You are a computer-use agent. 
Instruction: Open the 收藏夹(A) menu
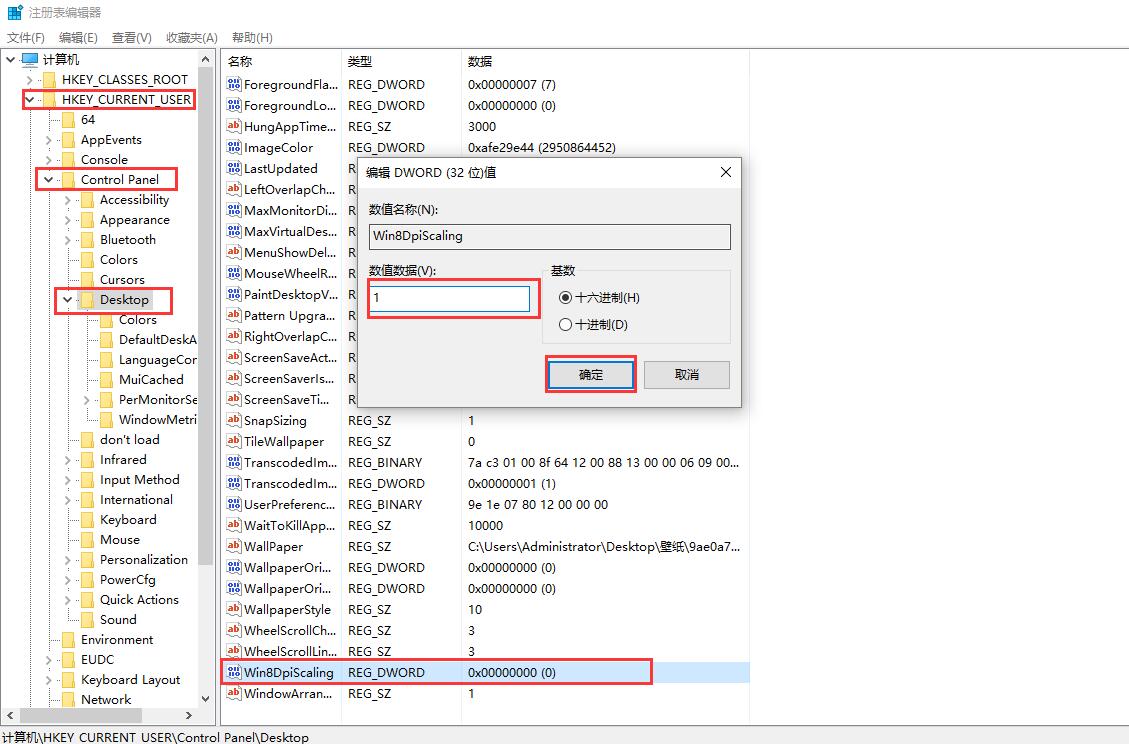pos(190,37)
